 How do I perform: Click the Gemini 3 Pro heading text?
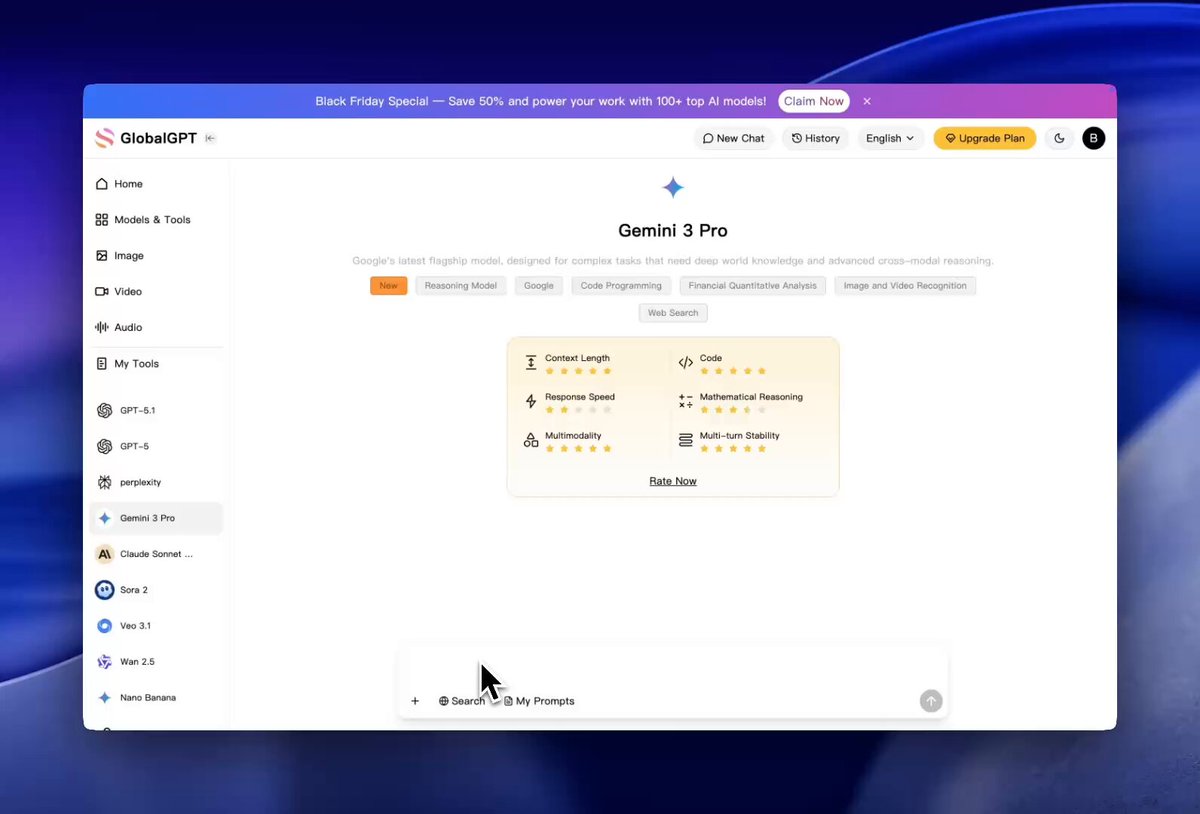coord(673,230)
